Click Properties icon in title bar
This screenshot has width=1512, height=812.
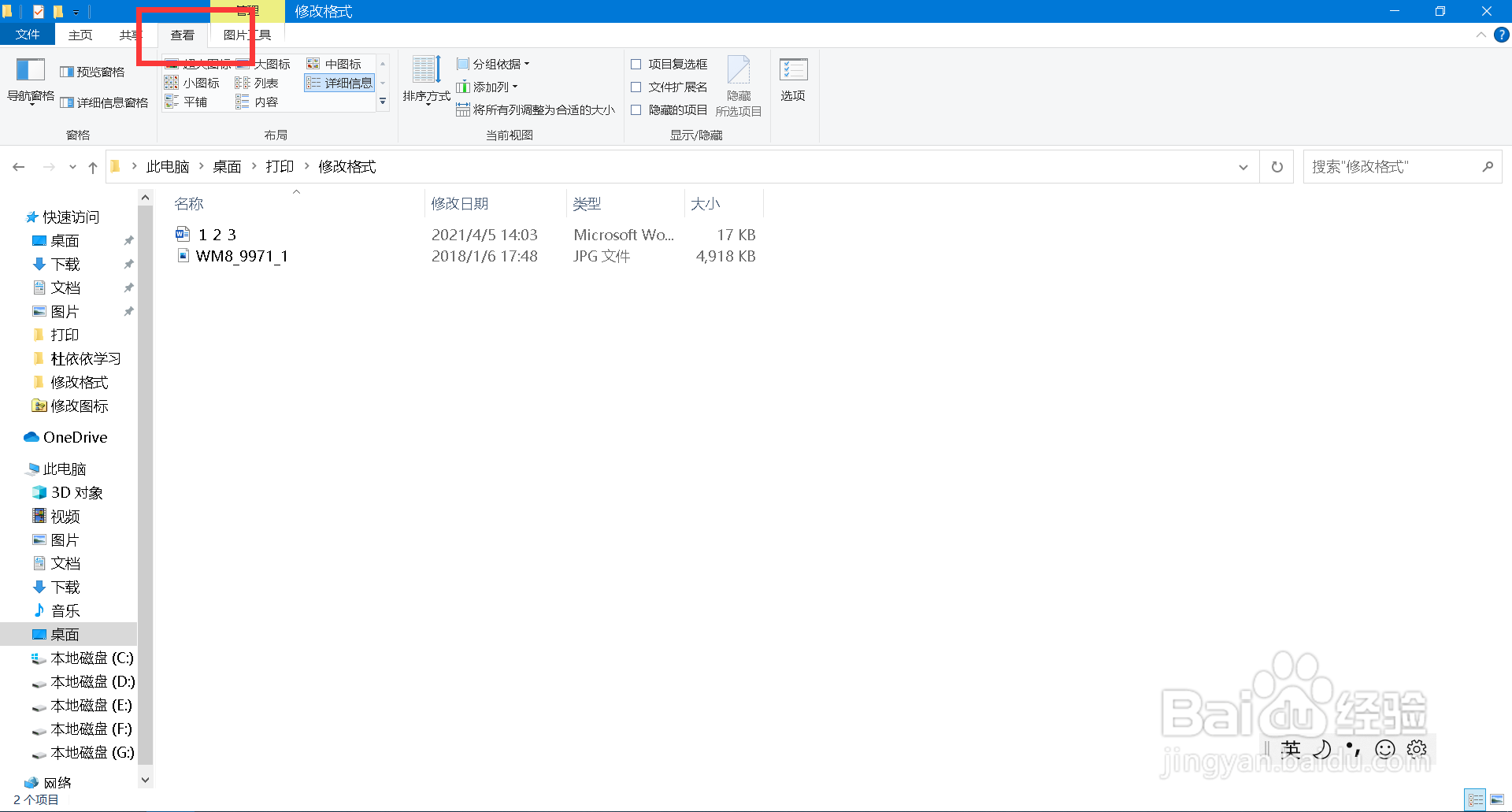(x=38, y=12)
